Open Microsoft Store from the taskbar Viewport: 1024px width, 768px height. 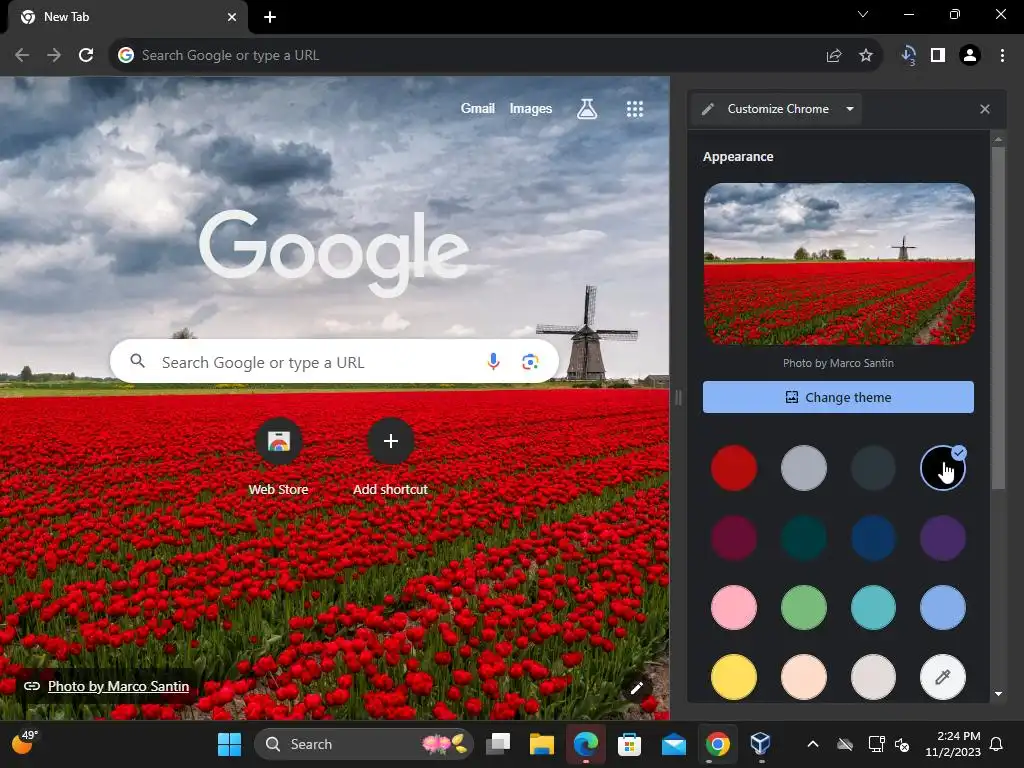[630, 744]
